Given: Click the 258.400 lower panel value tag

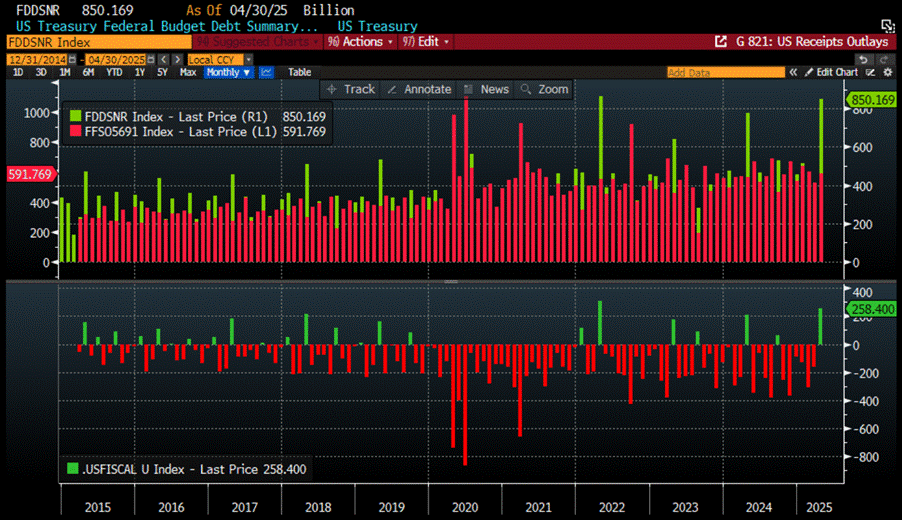Looking at the screenshot, I should coord(871,309).
